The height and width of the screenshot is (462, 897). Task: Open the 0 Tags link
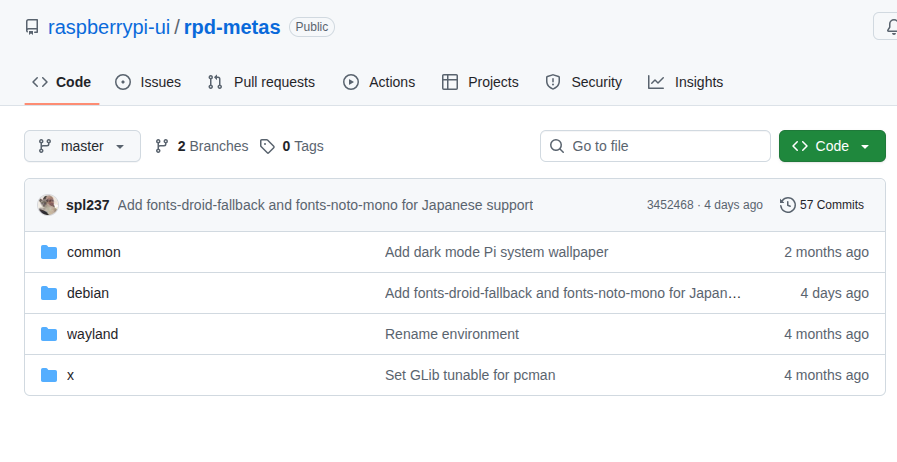pyautogui.click(x=292, y=146)
